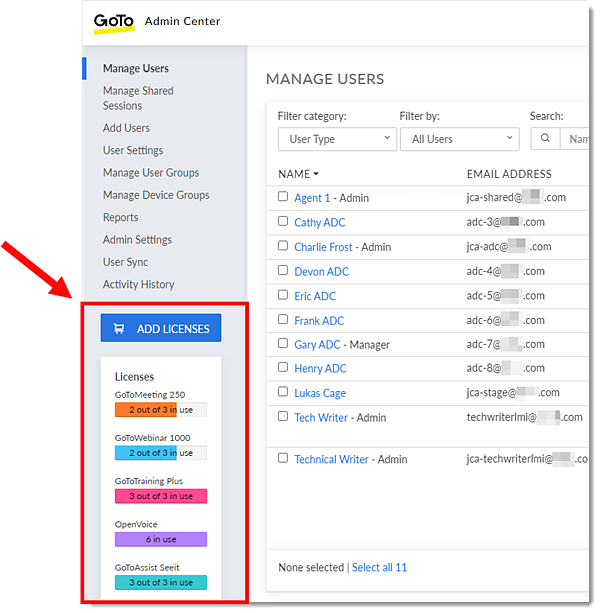Click the search magnifier icon
The width and height of the screenshot is (600, 613).
click(545, 139)
